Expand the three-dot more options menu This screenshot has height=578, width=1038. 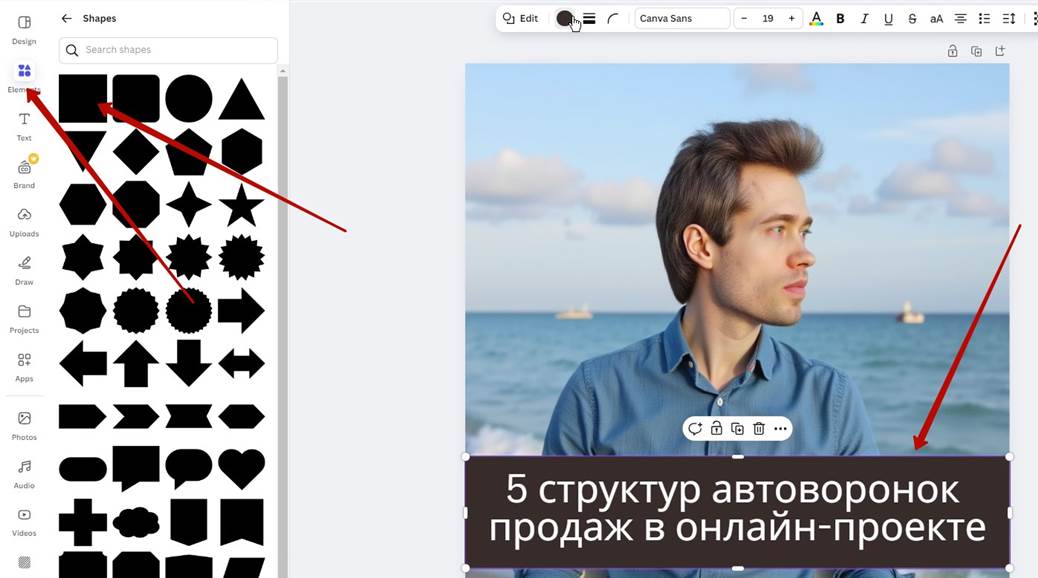coord(781,429)
